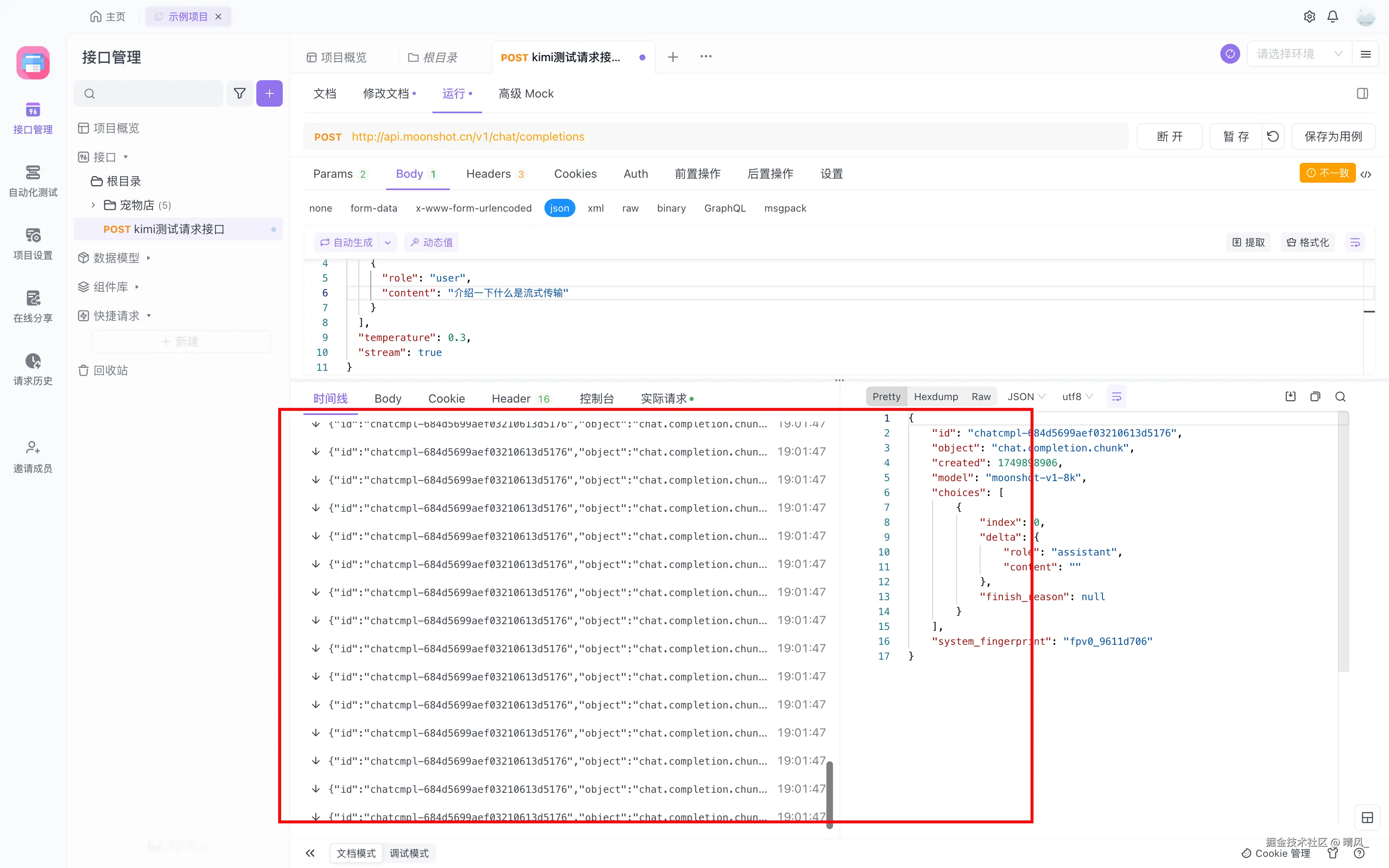Click the filter icon in sidebar
Screen dimensions: 1389x868
tap(239, 93)
